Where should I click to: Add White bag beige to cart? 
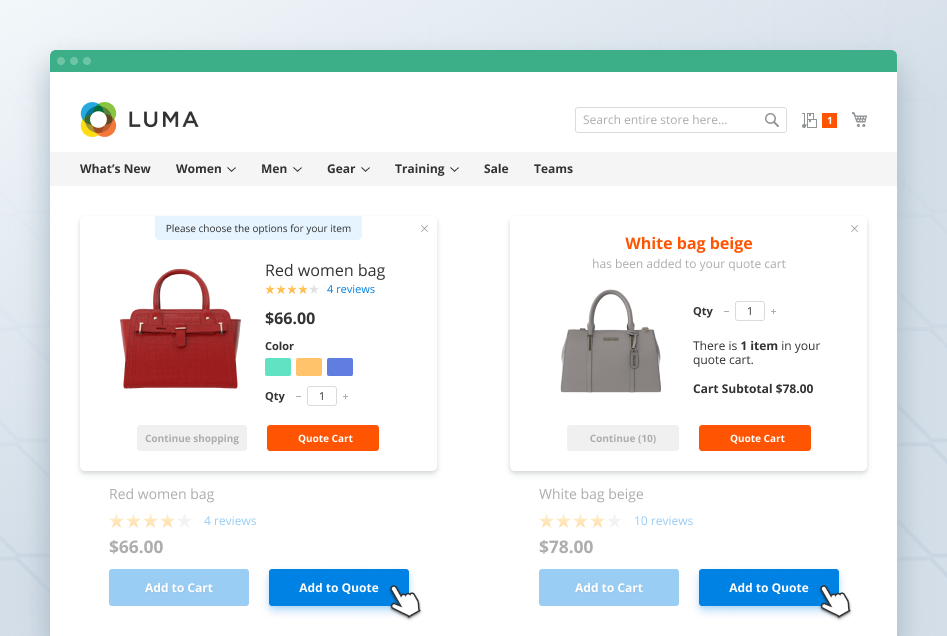tap(608, 587)
